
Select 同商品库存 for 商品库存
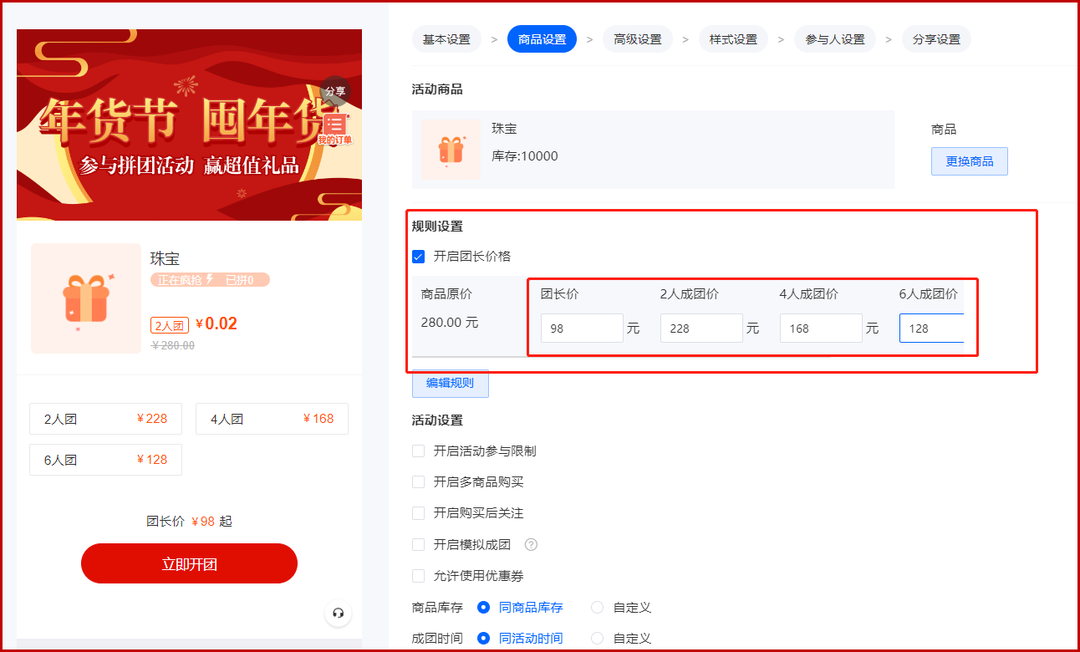[484, 607]
